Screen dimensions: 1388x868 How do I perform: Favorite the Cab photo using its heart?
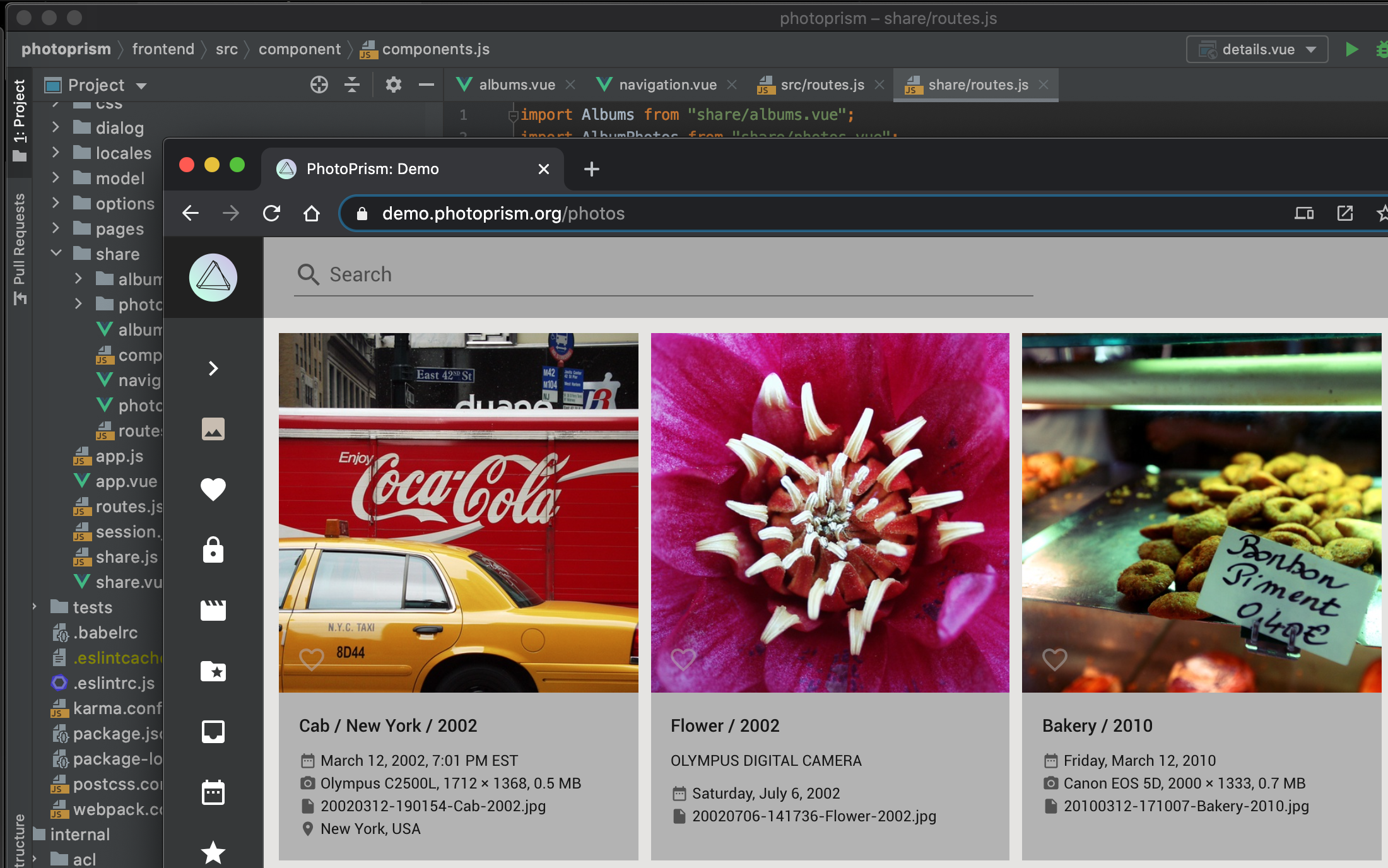pyautogui.click(x=311, y=660)
